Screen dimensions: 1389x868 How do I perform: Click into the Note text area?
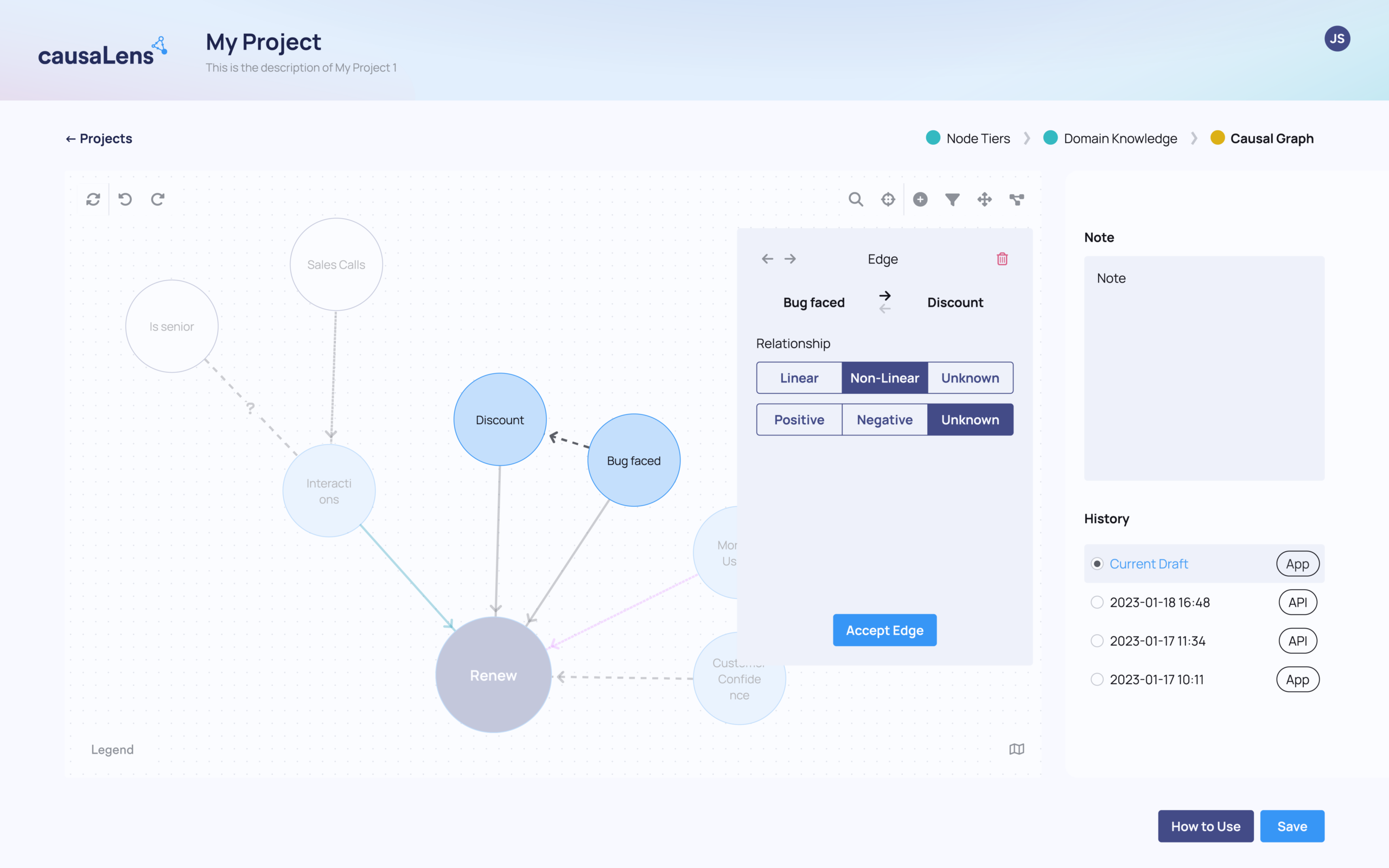[1204, 368]
